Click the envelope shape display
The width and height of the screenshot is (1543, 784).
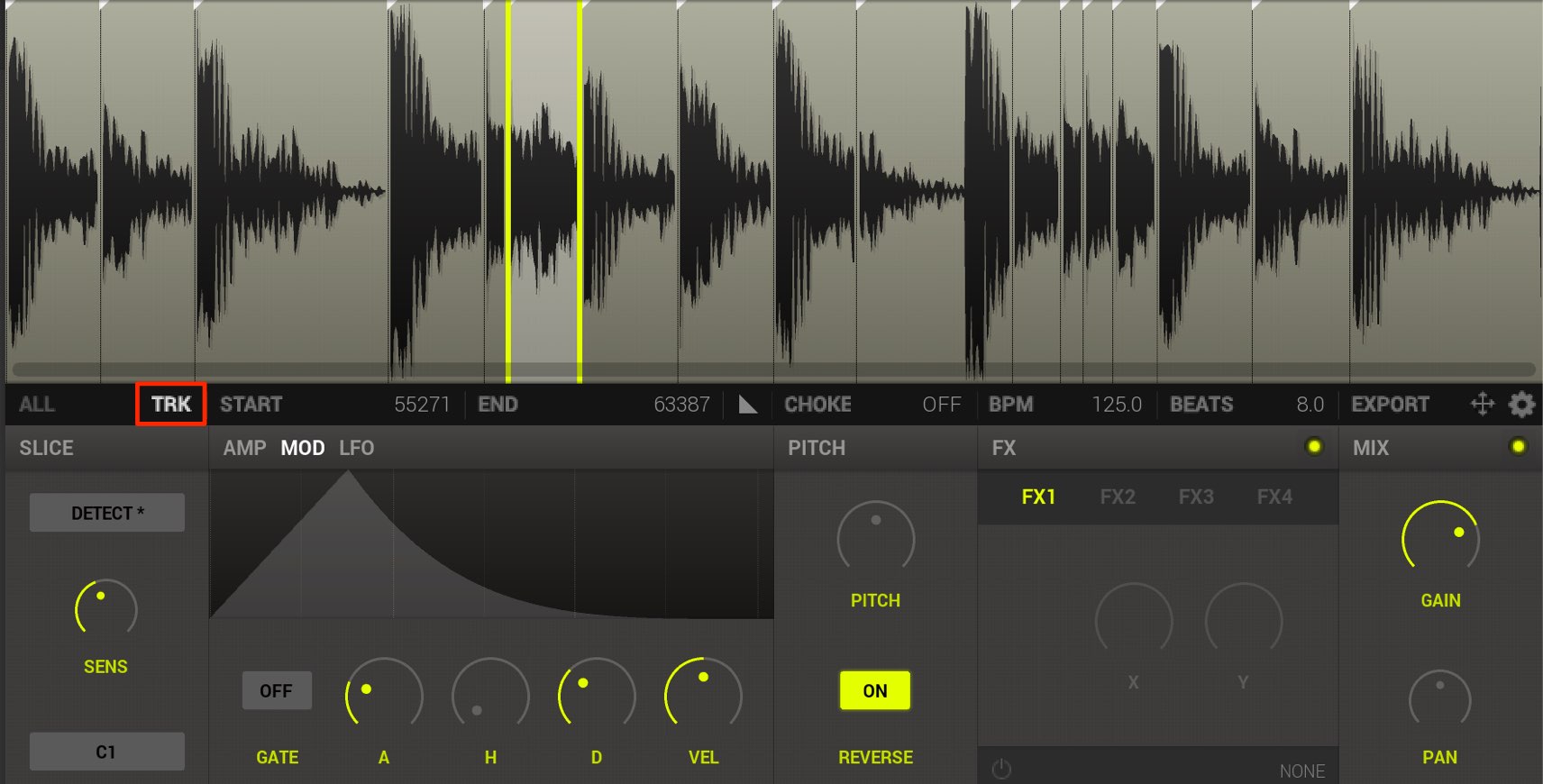click(x=491, y=544)
